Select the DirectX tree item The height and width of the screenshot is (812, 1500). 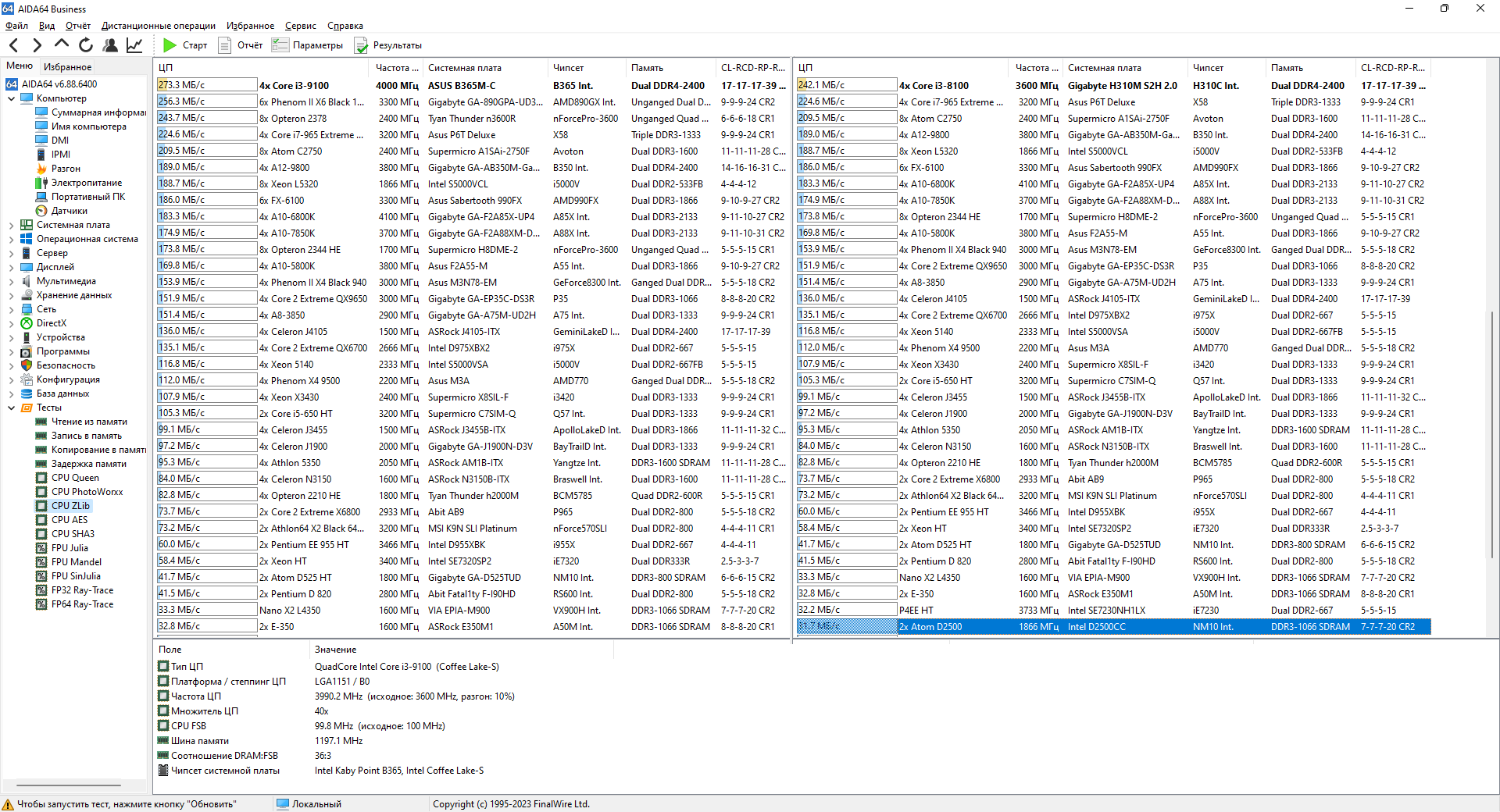[44, 323]
